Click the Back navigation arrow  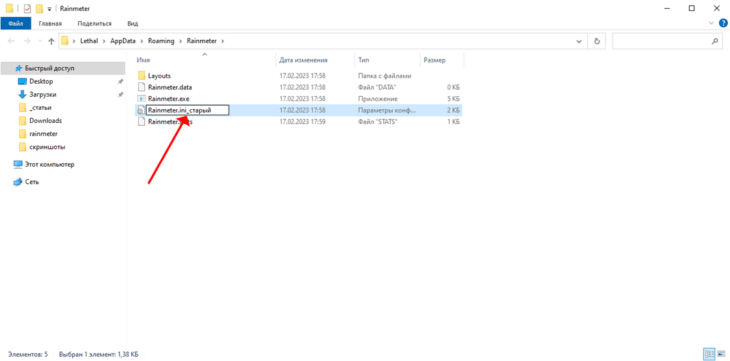coord(11,41)
